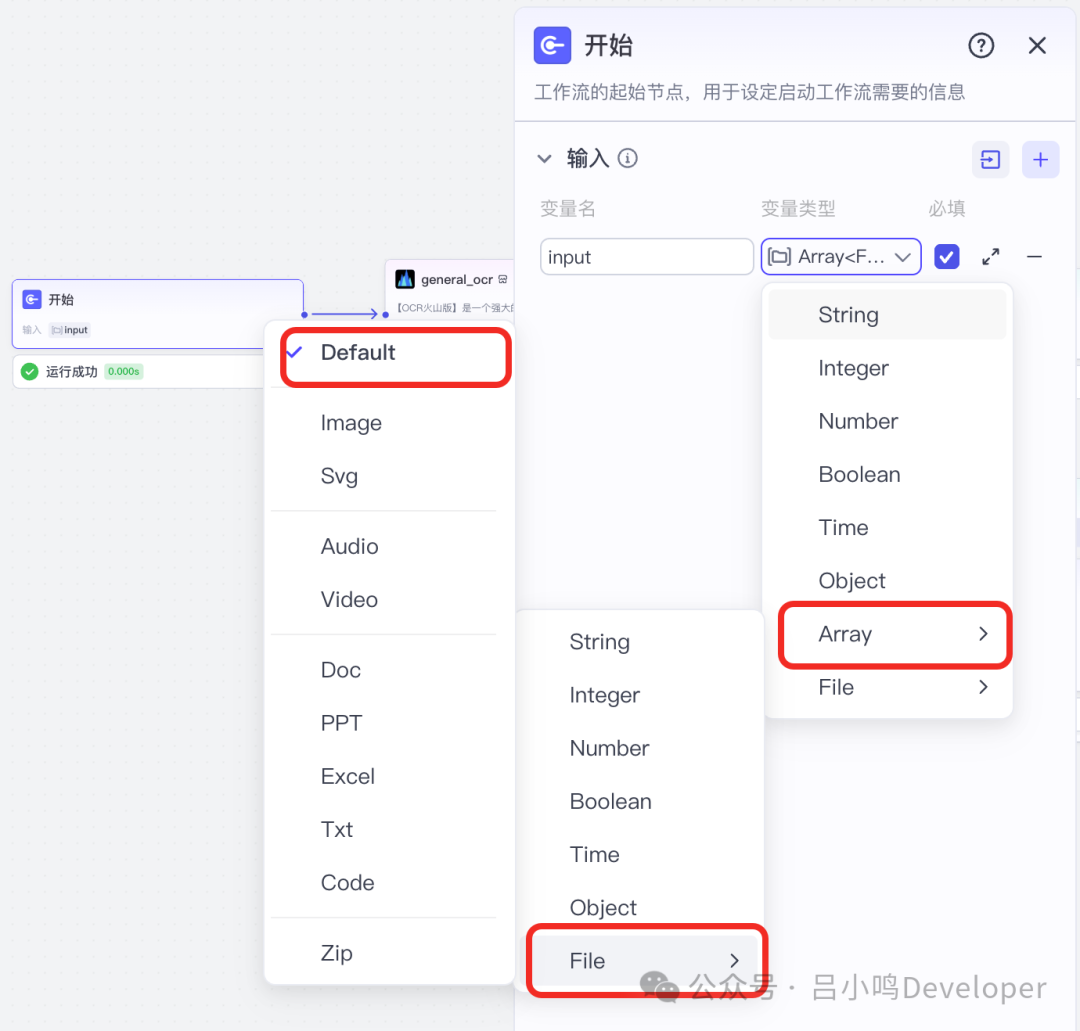Select the Svg file type
1080x1031 pixels.
point(389,476)
